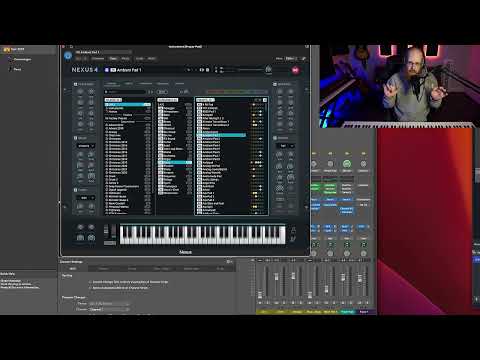Select the purple track label in mixer
The image size is (480, 360).
tap(364, 312)
